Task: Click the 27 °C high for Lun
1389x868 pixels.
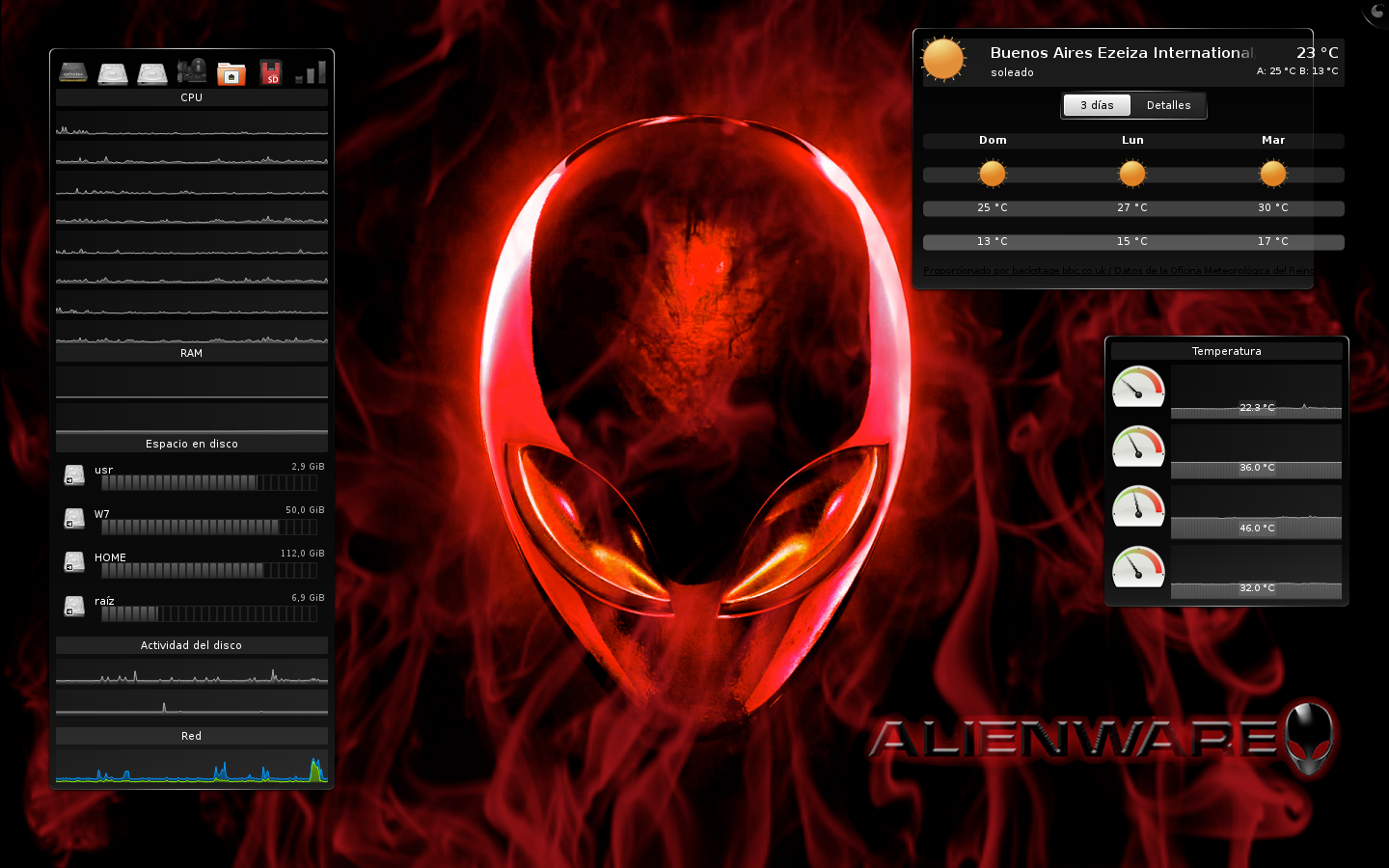Action: pos(1132,207)
